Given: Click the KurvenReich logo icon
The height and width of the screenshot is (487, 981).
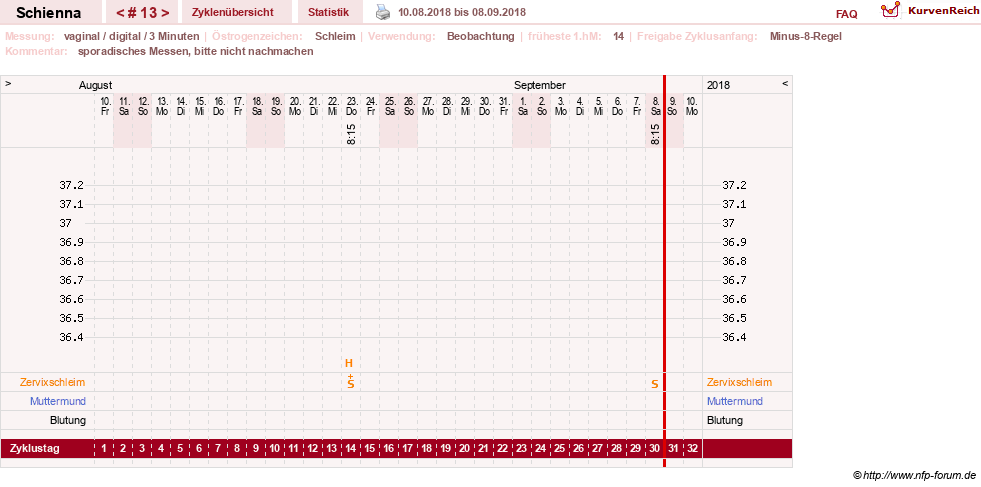Looking at the screenshot, I should click(890, 10).
